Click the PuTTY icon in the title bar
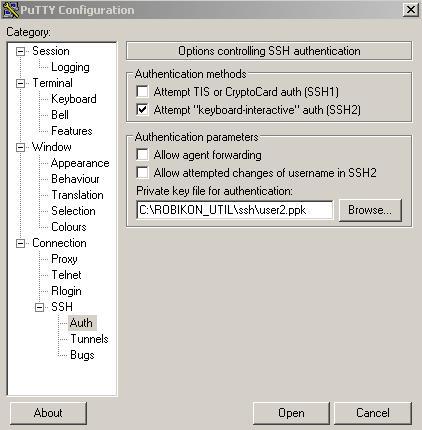 coord(10,10)
